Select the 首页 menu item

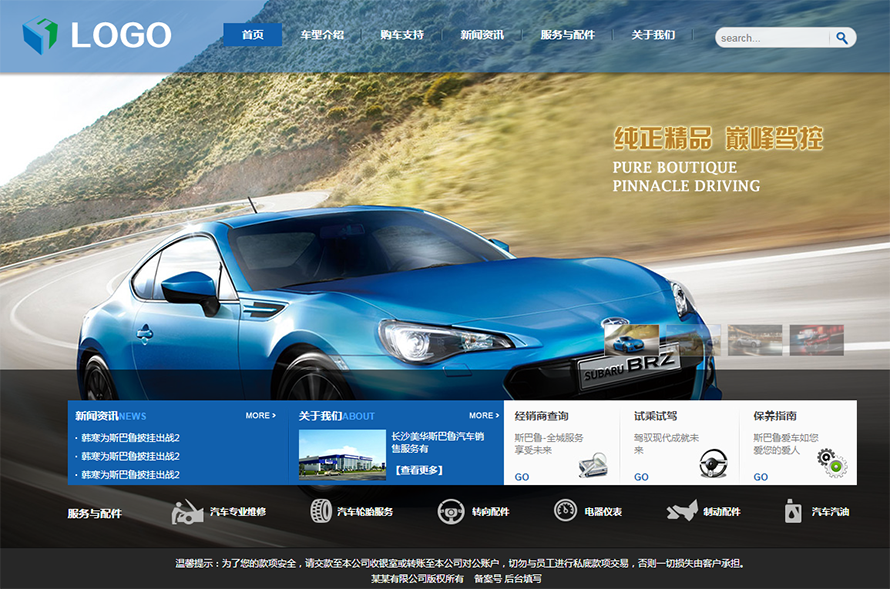point(253,35)
